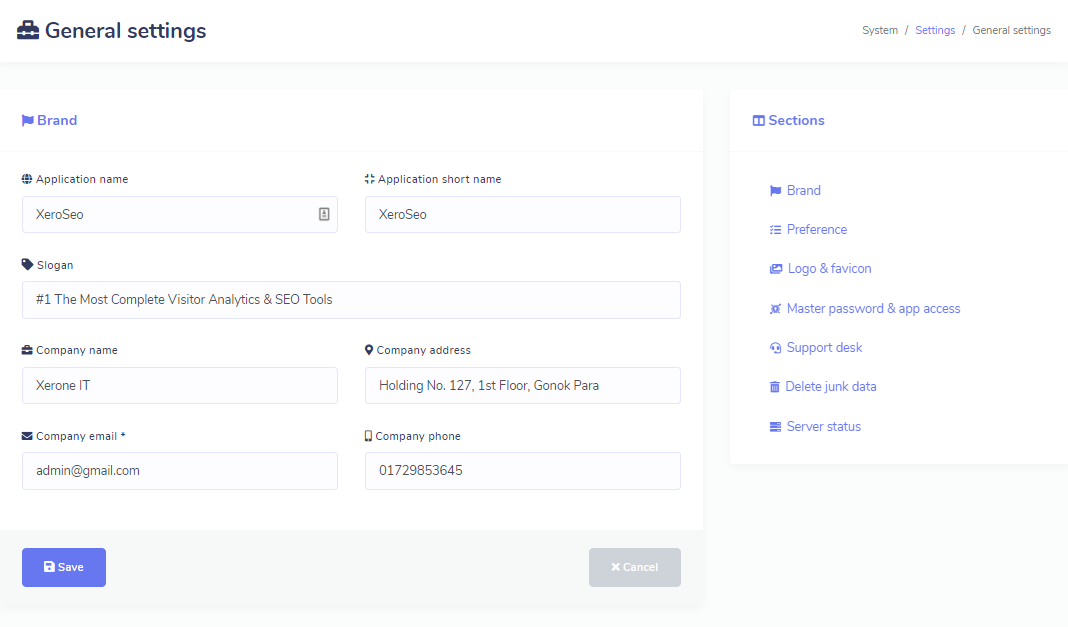
Task: Click the Logo & favicon images icon
Action: tap(775, 269)
